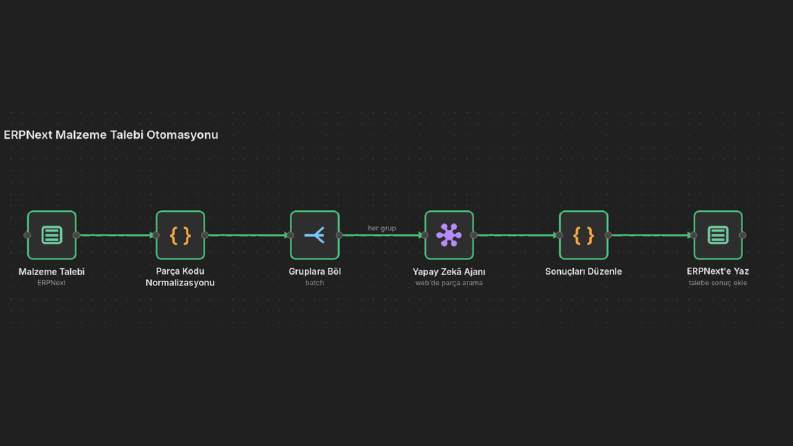The width and height of the screenshot is (793, 446).
Task: Click the 'web'de parça arama' subtitle
Action: (x=449, y=283)
